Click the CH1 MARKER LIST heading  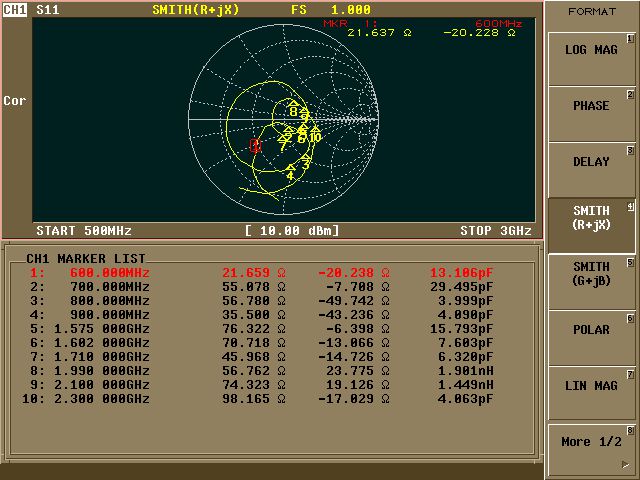pos(86,258)
